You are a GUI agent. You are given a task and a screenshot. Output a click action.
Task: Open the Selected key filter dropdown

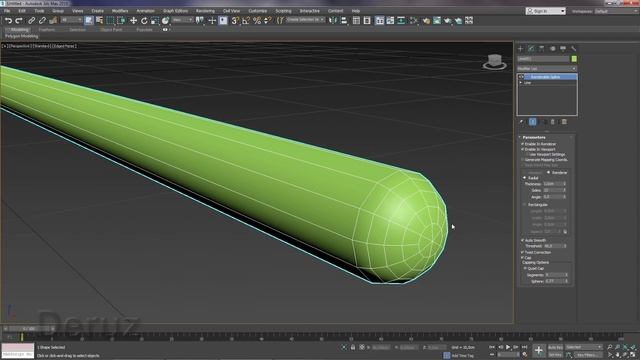pos(583,347)
